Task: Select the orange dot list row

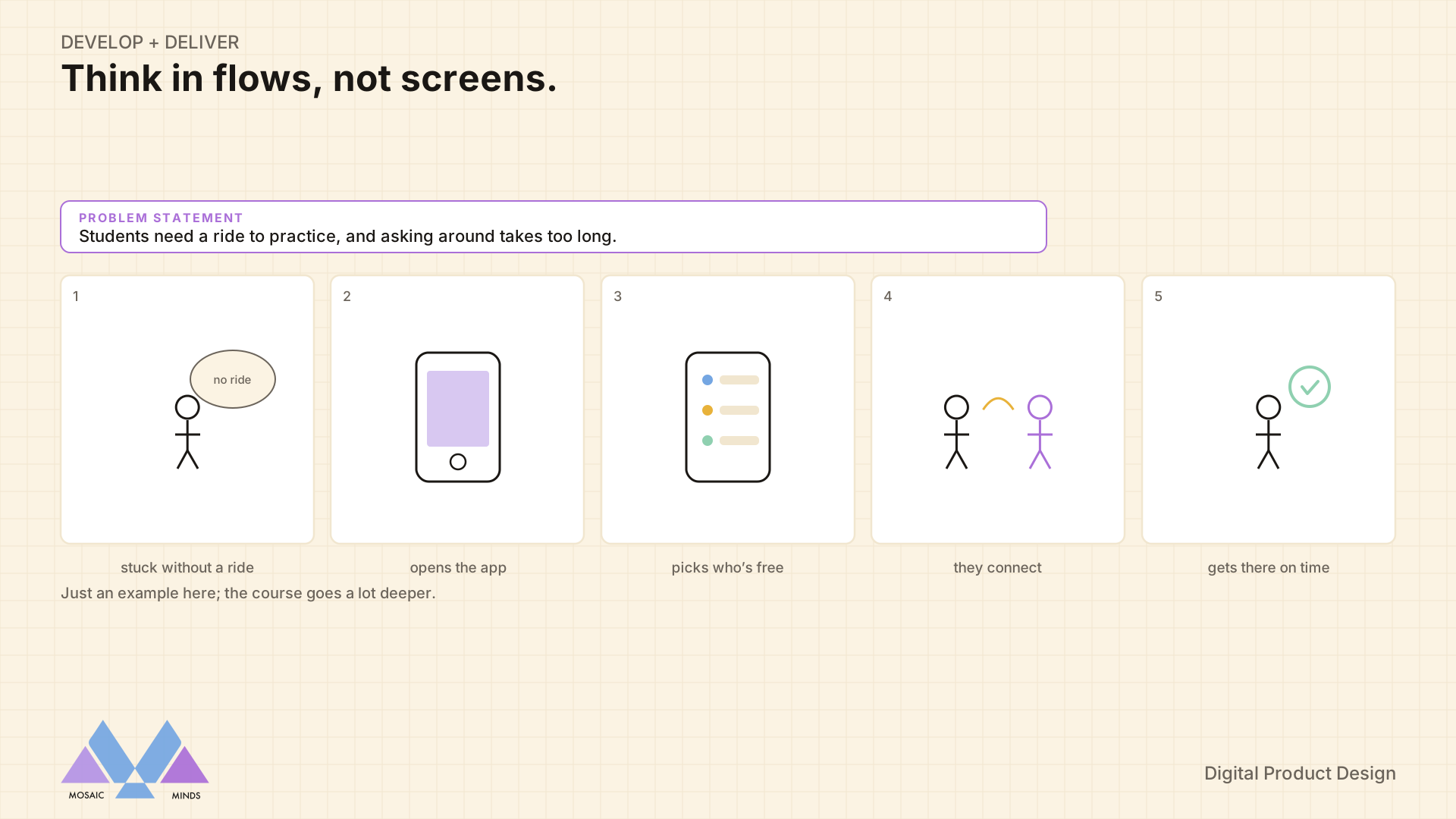Action: click(730, 410)
